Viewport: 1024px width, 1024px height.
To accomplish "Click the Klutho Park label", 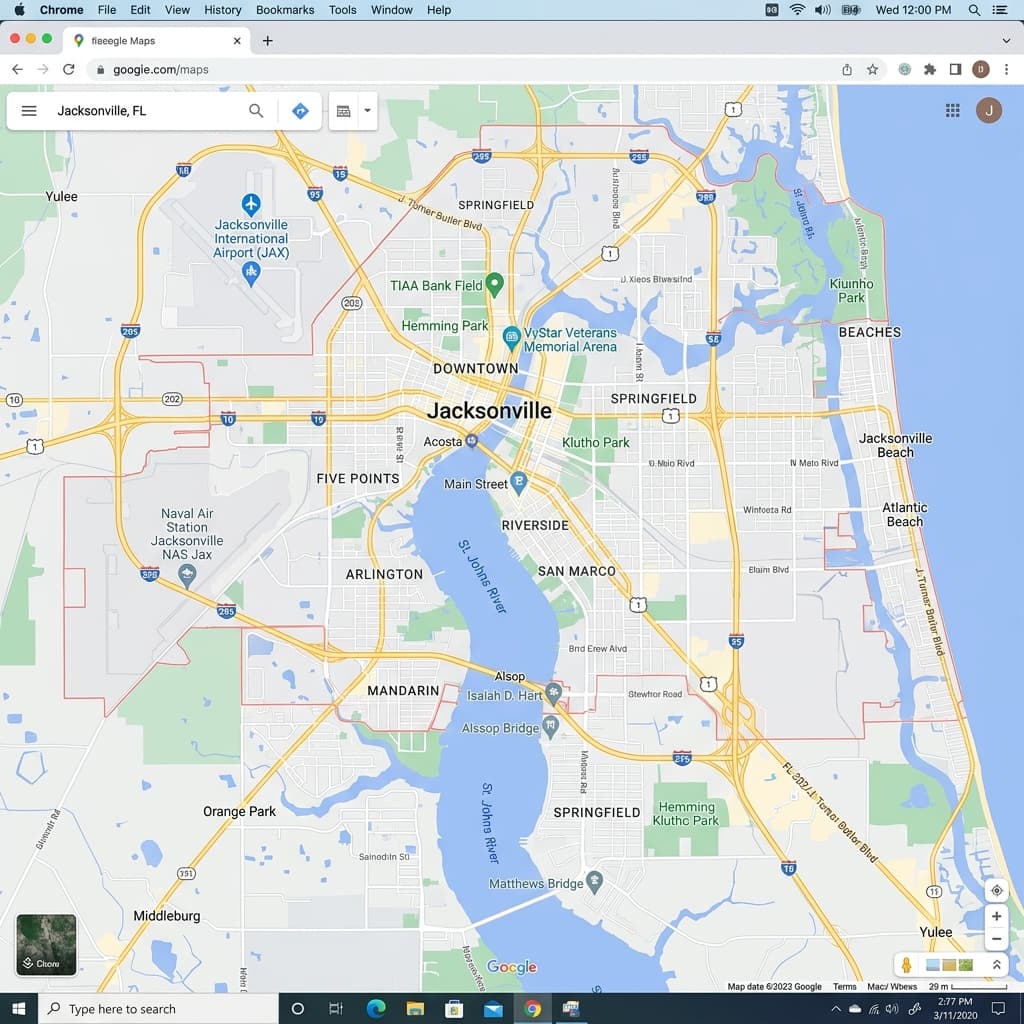I will (x=596, y=442).
